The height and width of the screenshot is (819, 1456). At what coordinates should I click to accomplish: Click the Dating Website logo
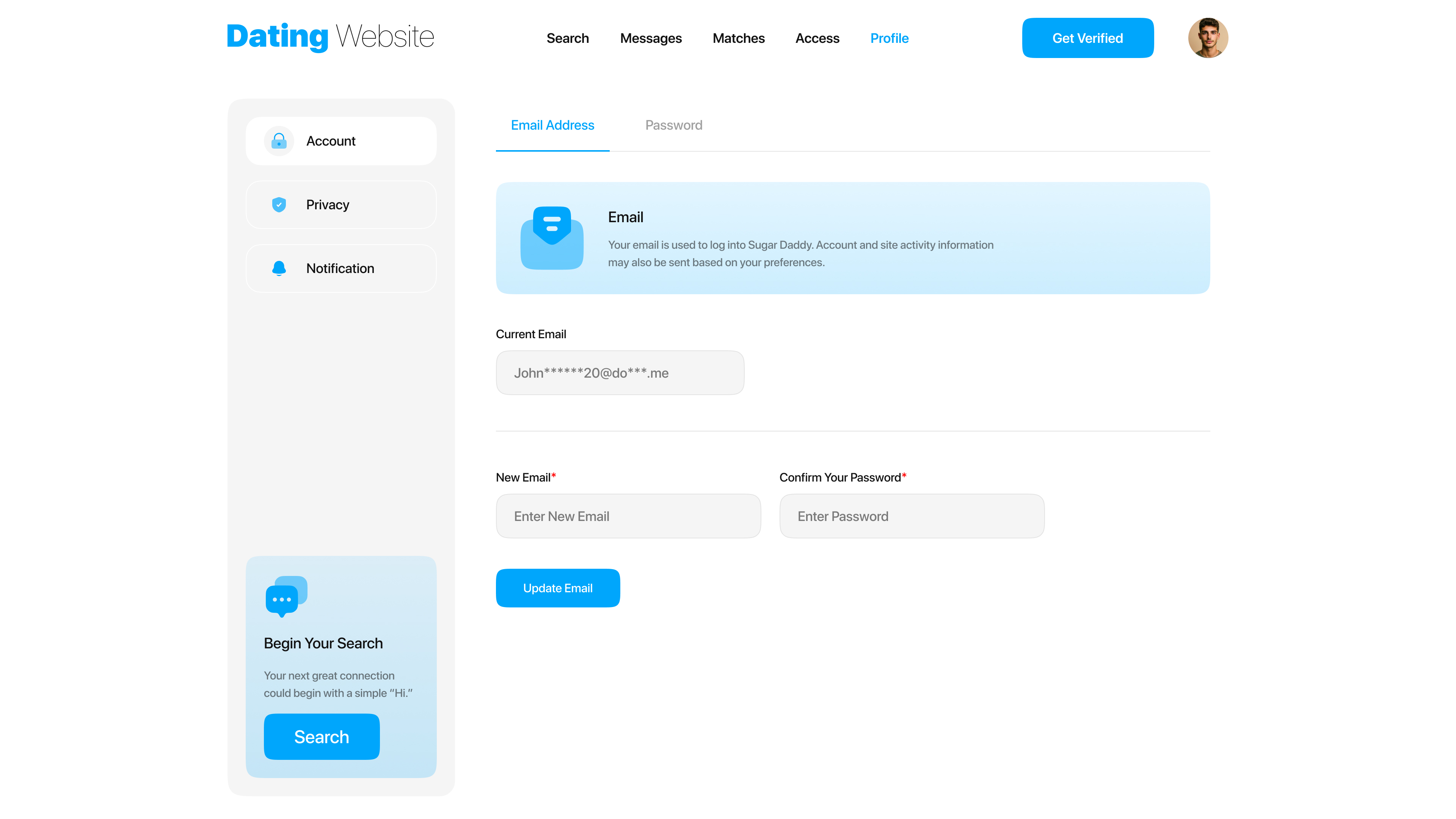tap(330, 37)
